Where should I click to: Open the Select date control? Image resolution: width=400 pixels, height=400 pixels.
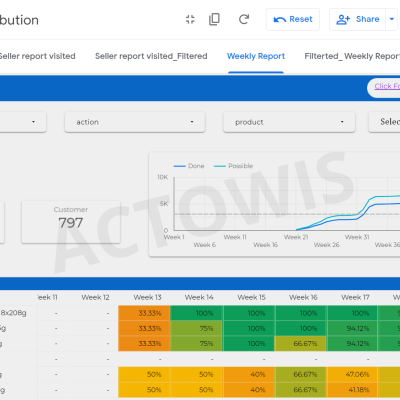384,122
